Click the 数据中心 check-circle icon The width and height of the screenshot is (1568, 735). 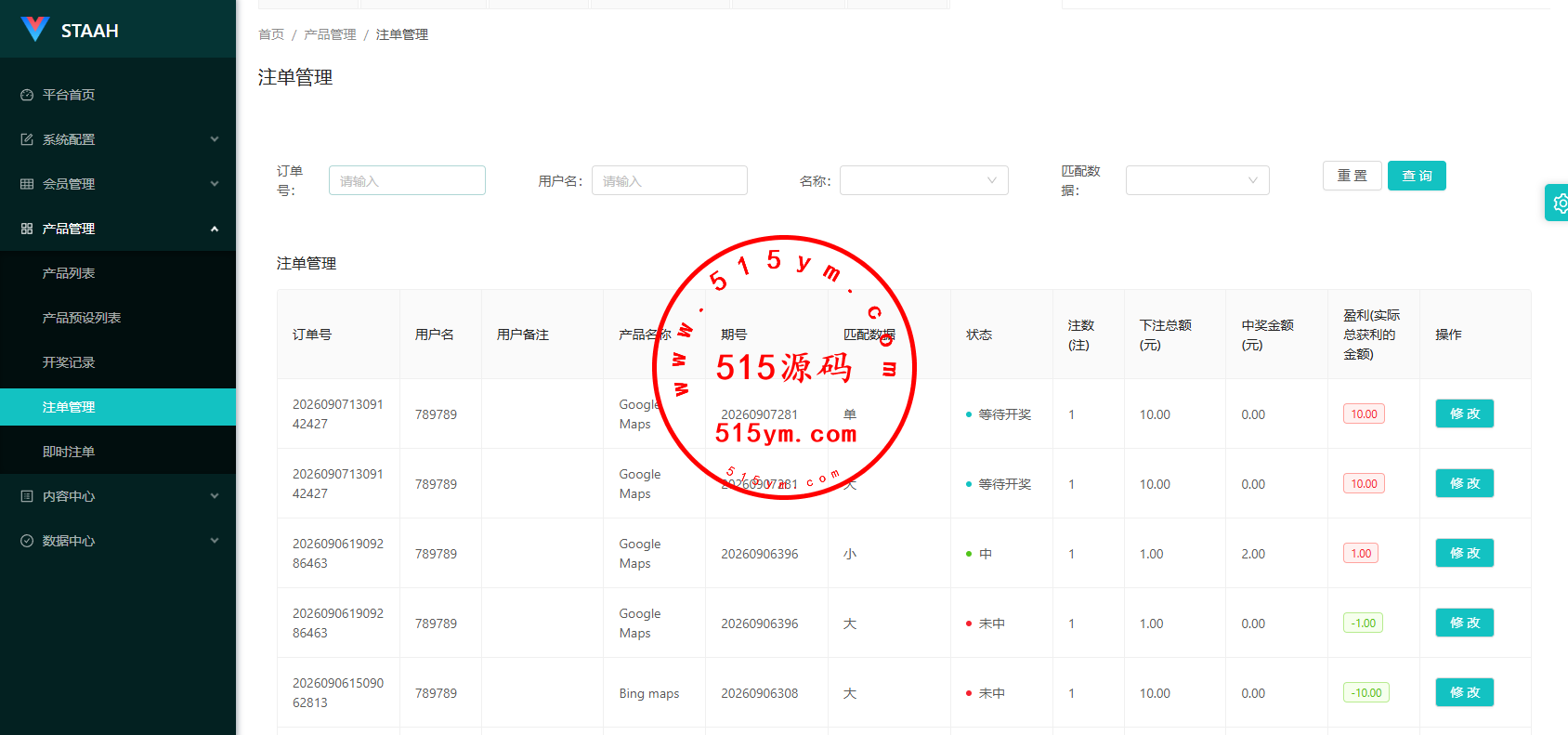27,541
